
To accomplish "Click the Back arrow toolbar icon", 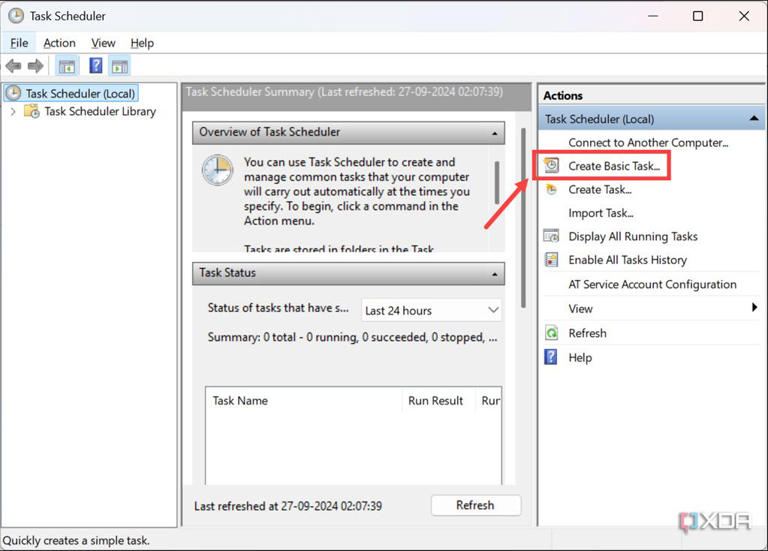I will click(x=13, y=66).
